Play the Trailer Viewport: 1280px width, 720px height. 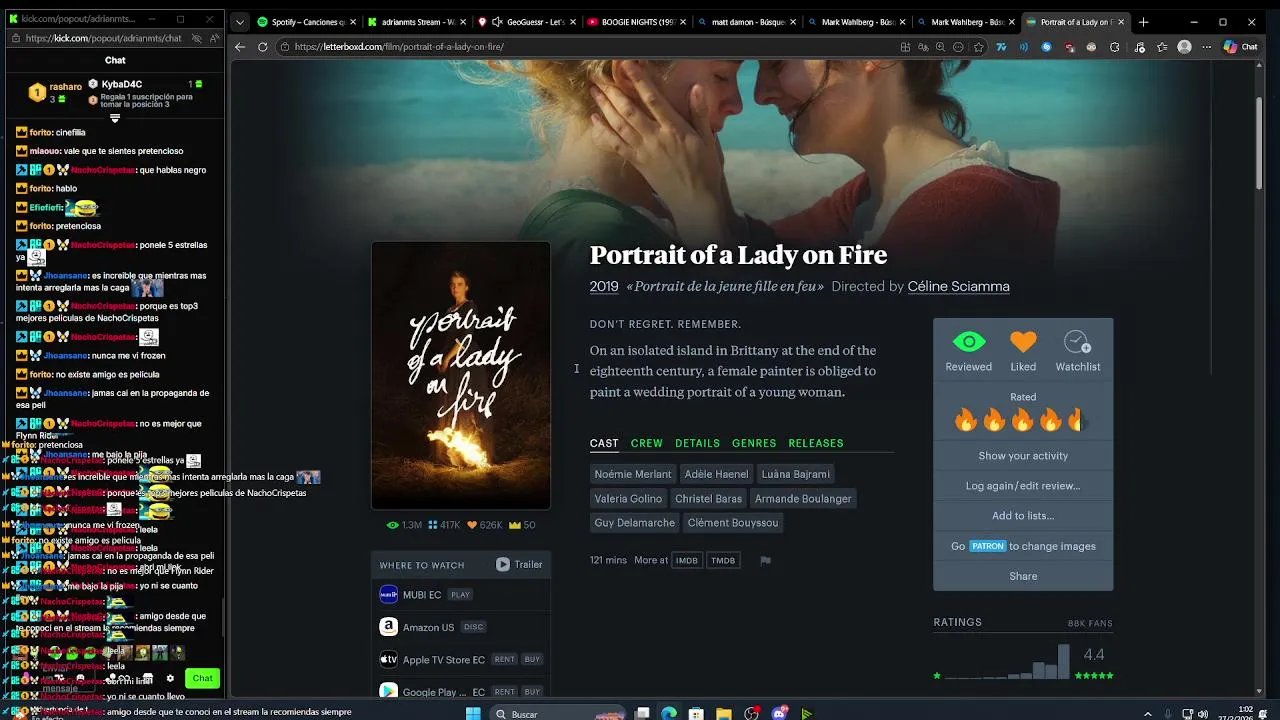tap(519, 565)
